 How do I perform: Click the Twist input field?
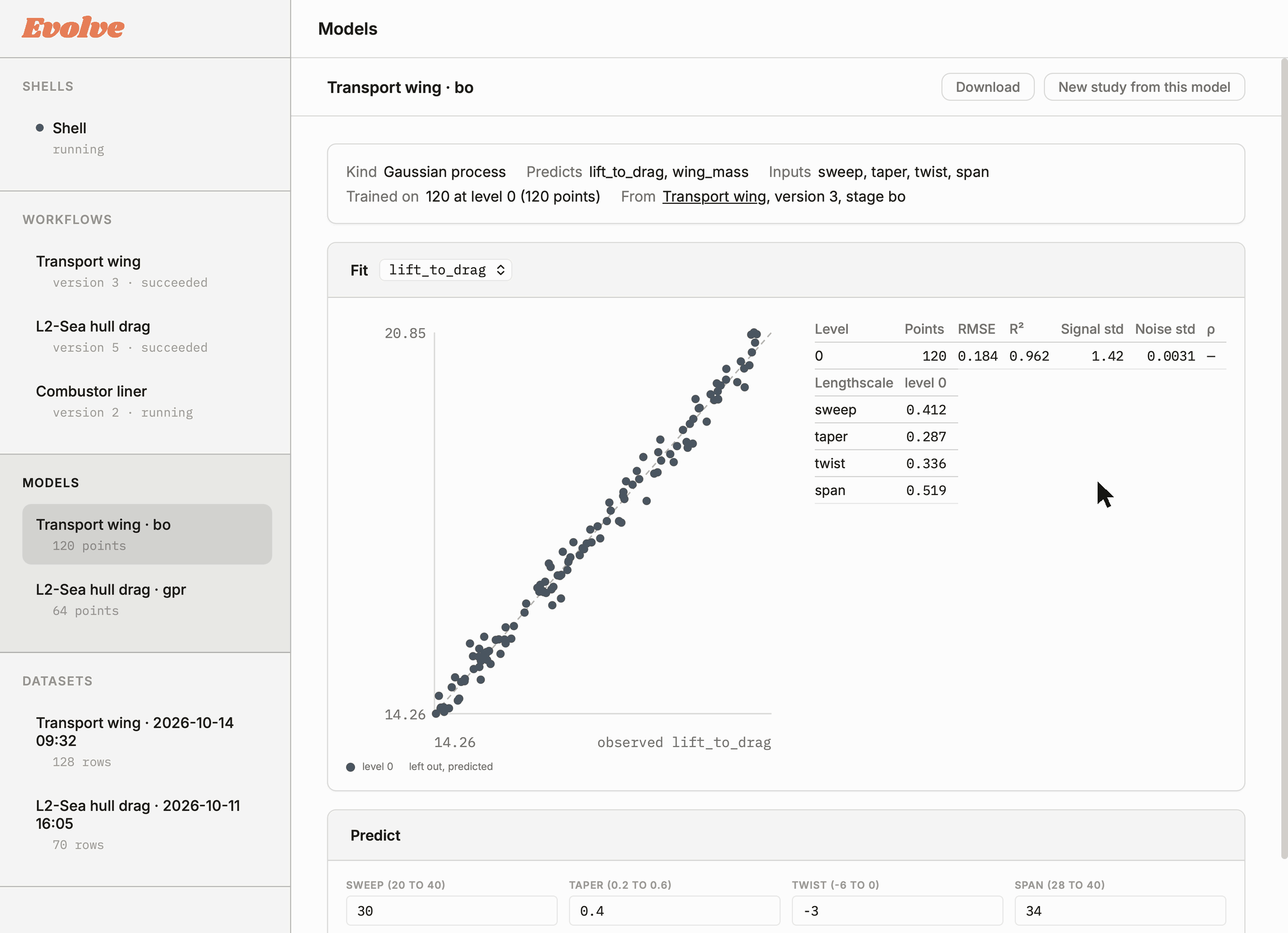coord(897,911)
